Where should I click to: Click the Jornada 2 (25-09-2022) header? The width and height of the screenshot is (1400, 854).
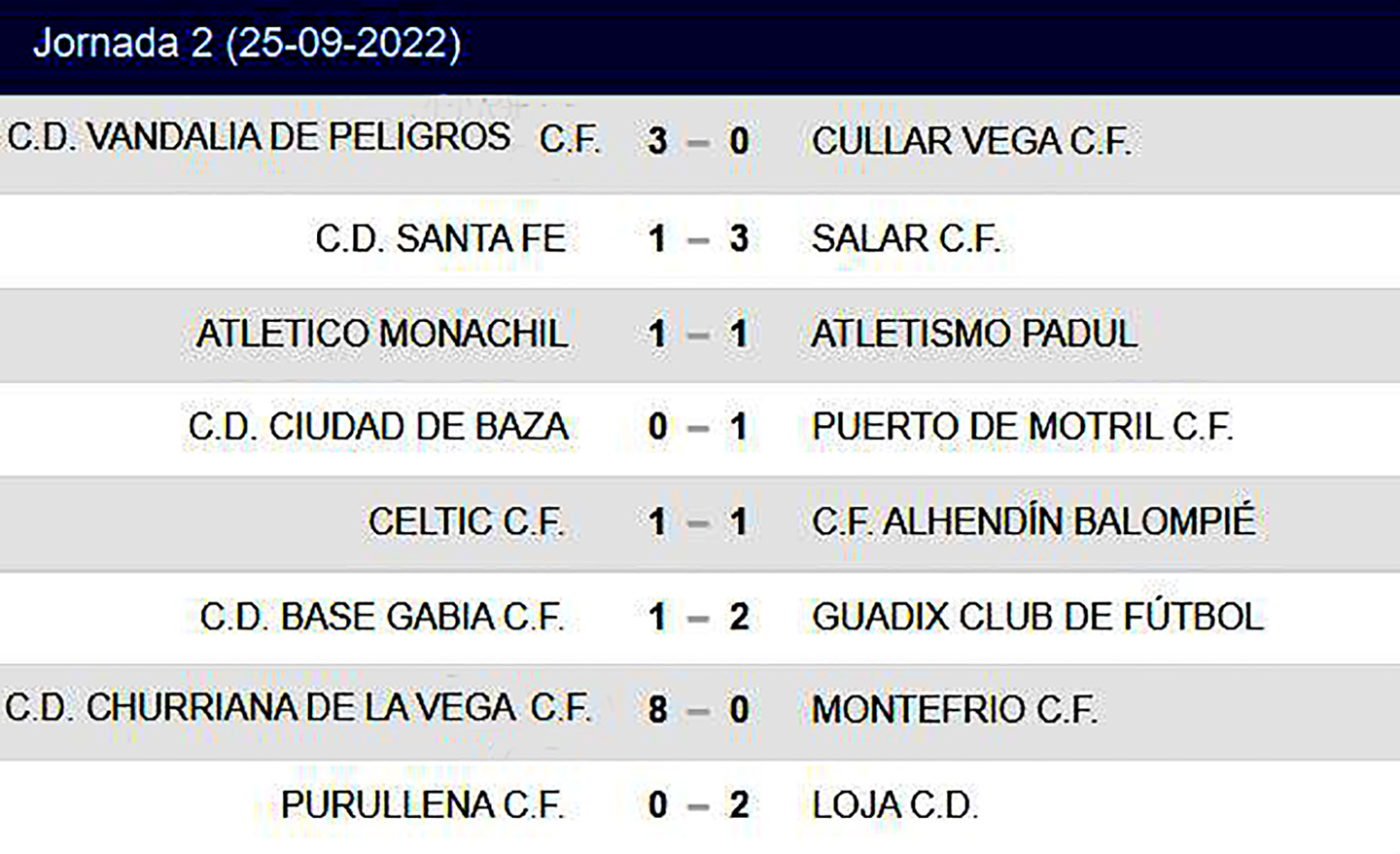pyautogui.click(x=247, y=44)
